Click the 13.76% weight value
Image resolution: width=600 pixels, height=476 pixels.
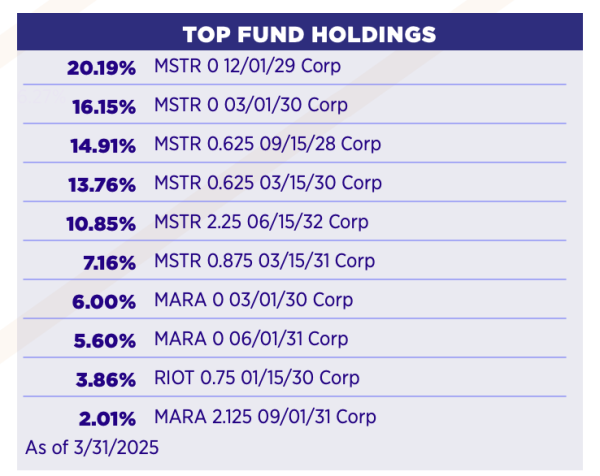coord(103,184)
